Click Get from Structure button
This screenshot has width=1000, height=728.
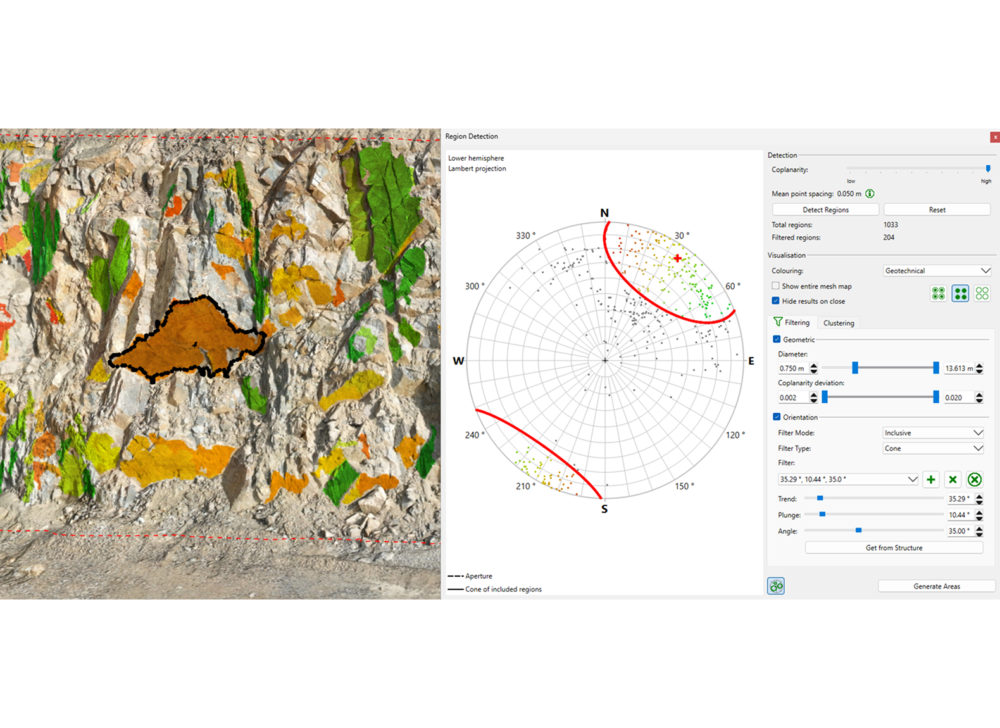pyautogui.click(x=893, y=548)
